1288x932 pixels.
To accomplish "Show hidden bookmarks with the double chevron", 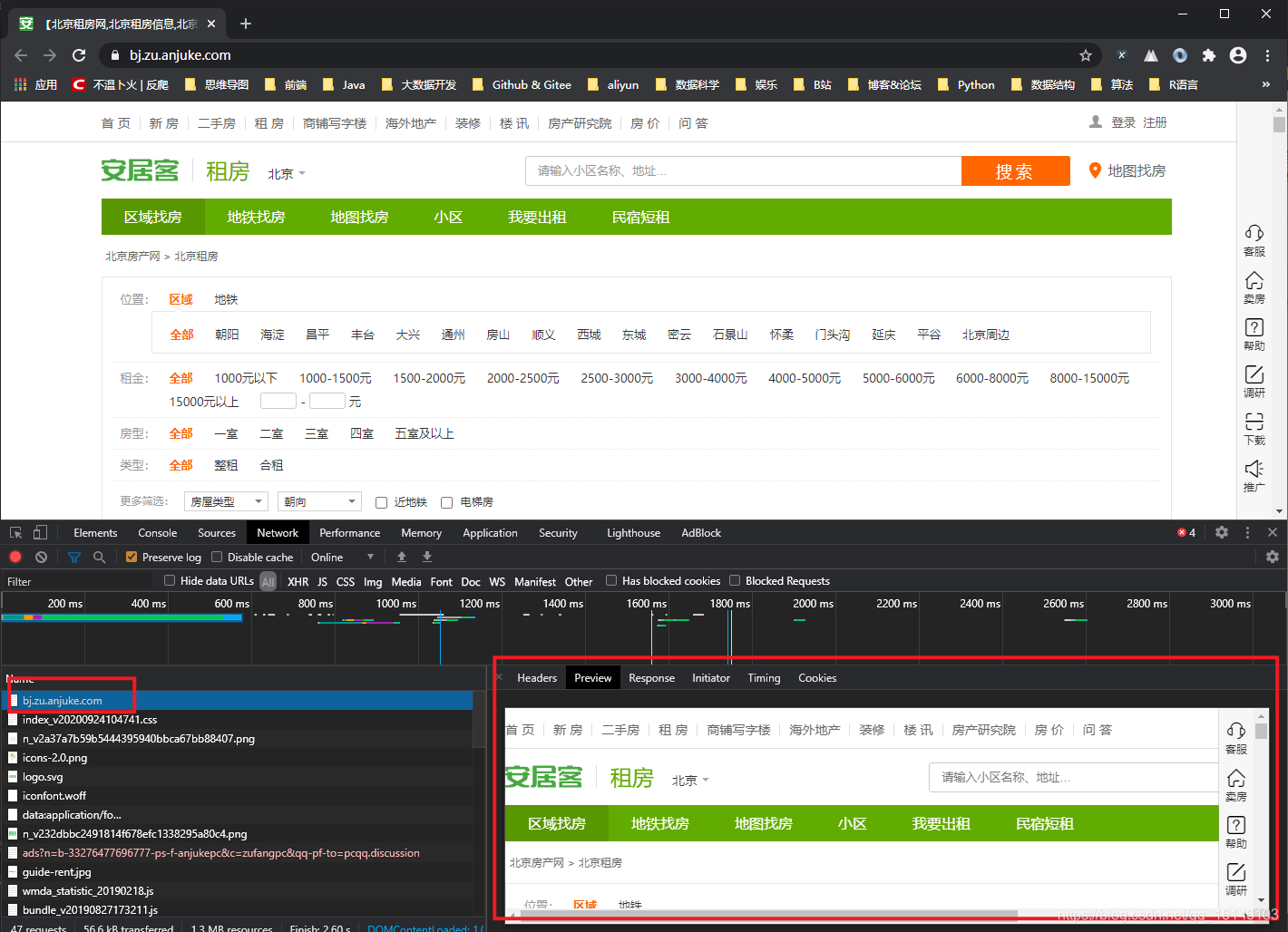I will click(1266, 84).
